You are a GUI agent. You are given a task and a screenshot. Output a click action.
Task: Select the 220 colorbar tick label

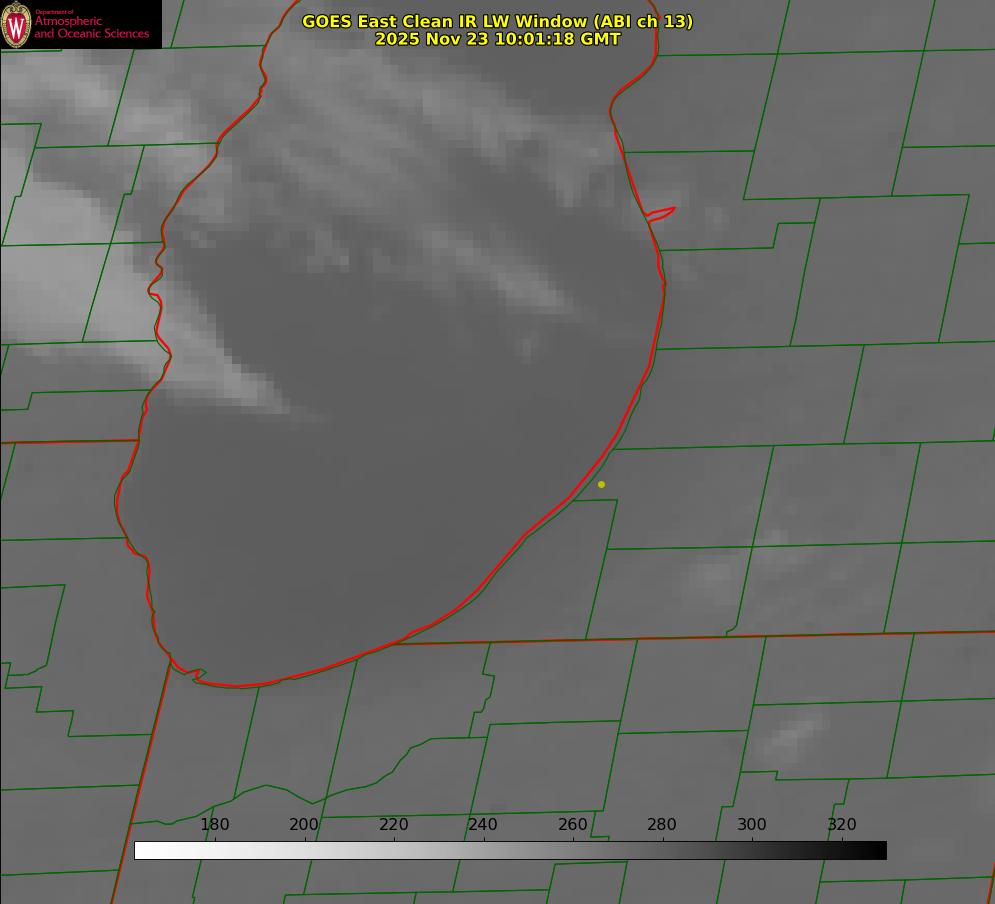coord(394,825)
